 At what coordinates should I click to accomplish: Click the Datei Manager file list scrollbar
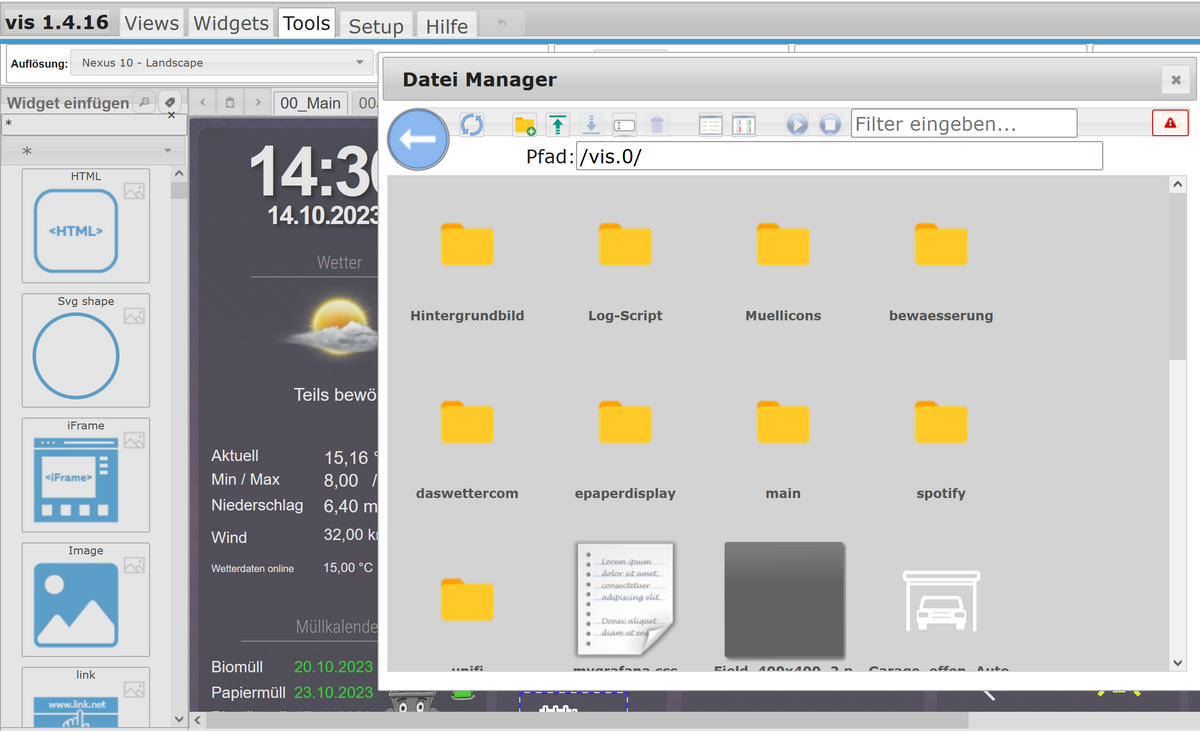point(1178,275)
